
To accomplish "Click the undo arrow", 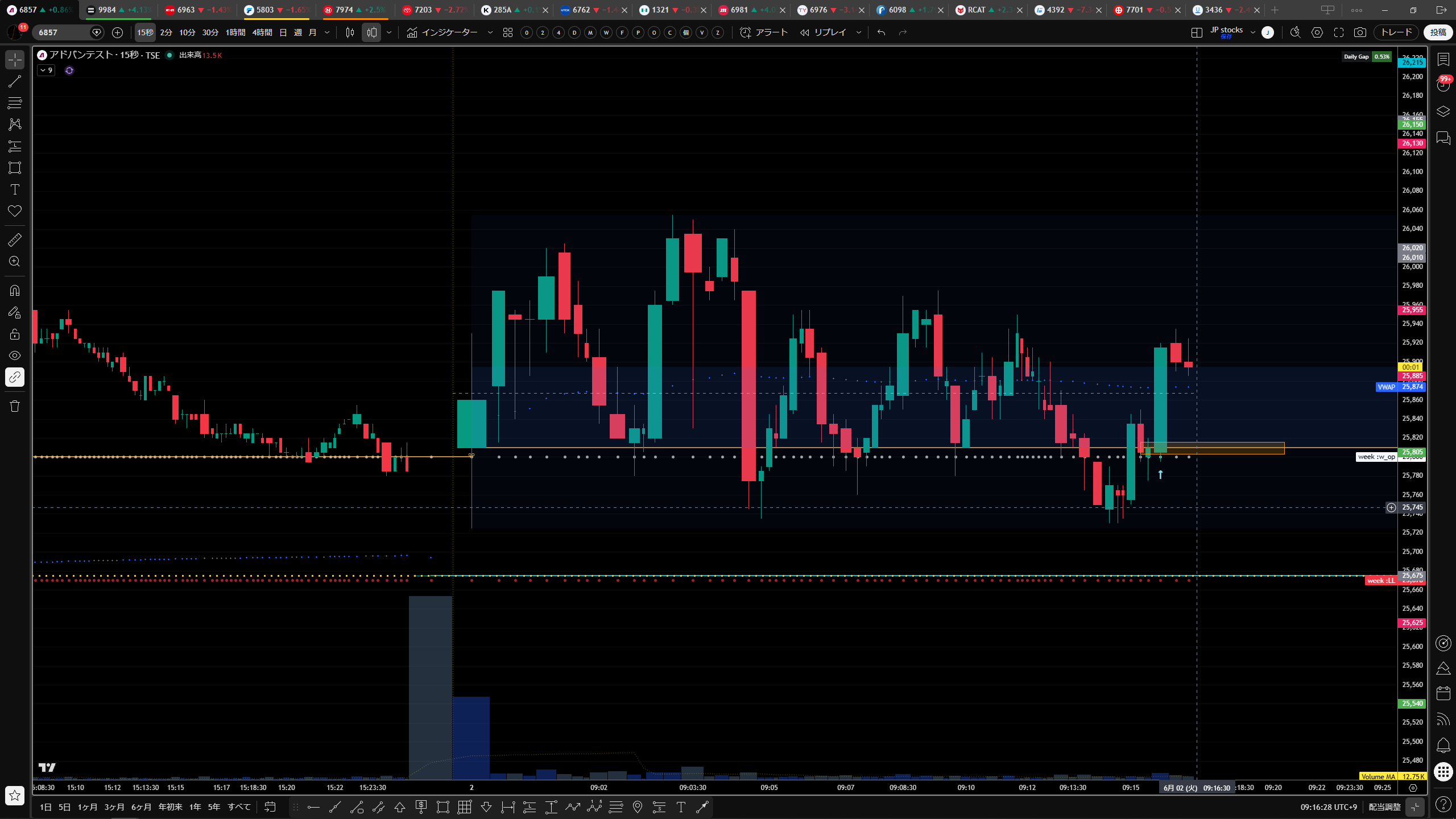I will (882, 32).
